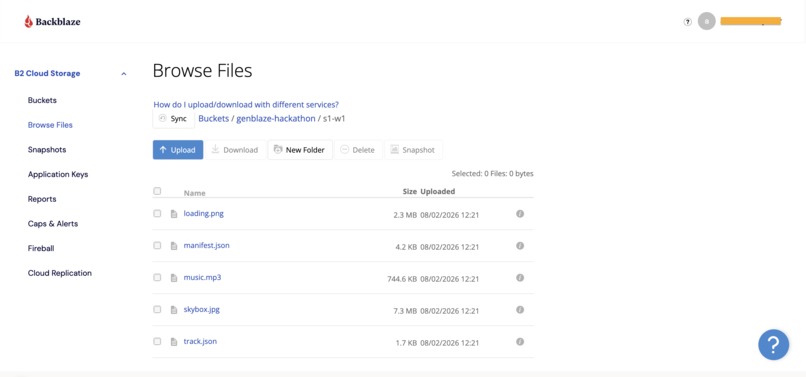Click the 4.2 KB size value
Image resolution: width=806 pixels, height=377 pixels.
pyautogui.click(x=406, y=247)
